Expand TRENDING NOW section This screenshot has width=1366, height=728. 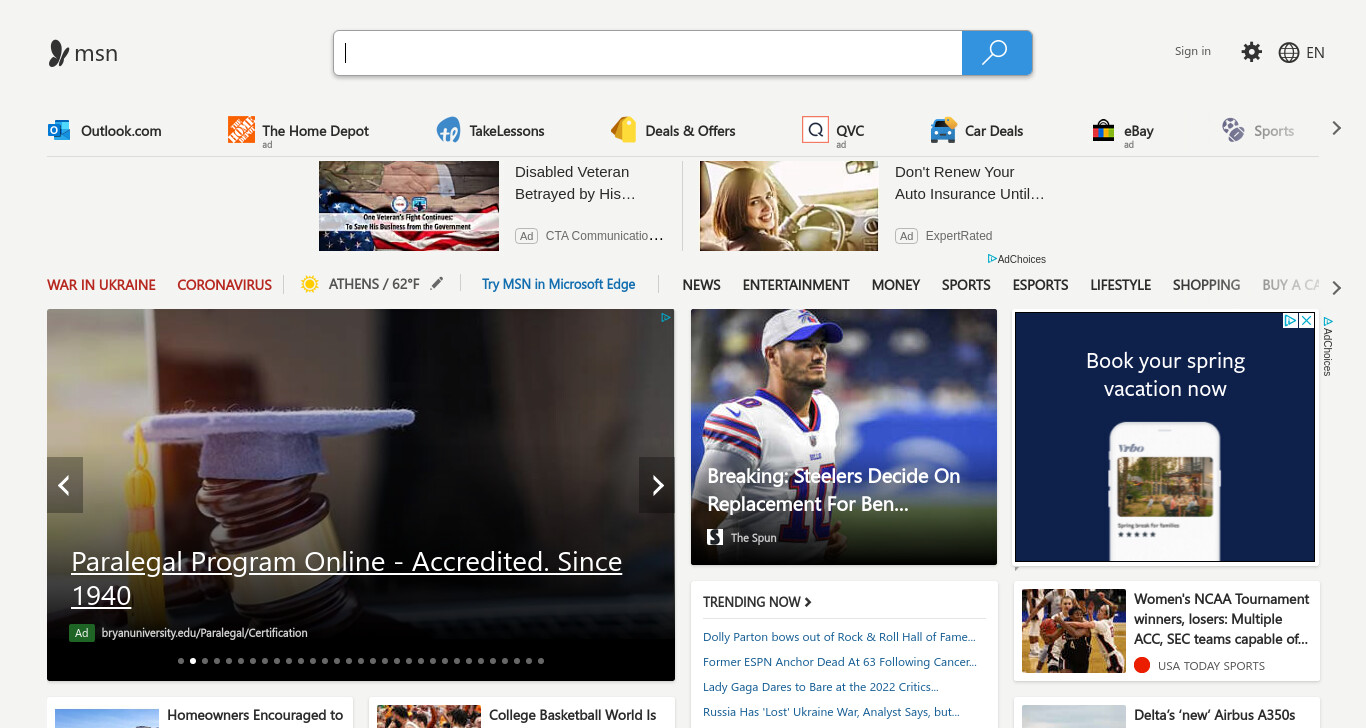point(757,602)
